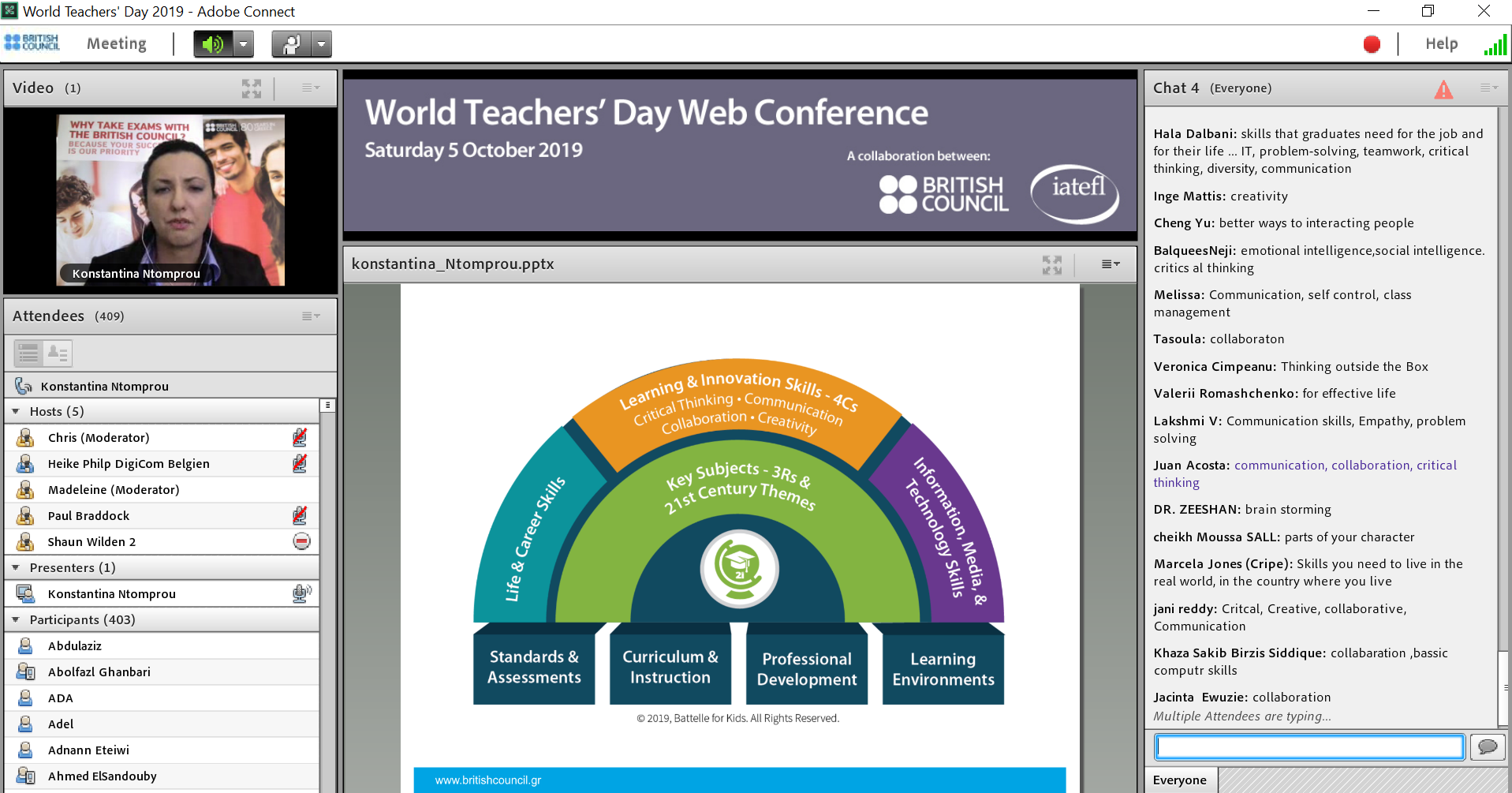This screenshot has width=1512, height=793.
Task: Toggle speaker audio mute button
Action: click(x=214, y=44)
